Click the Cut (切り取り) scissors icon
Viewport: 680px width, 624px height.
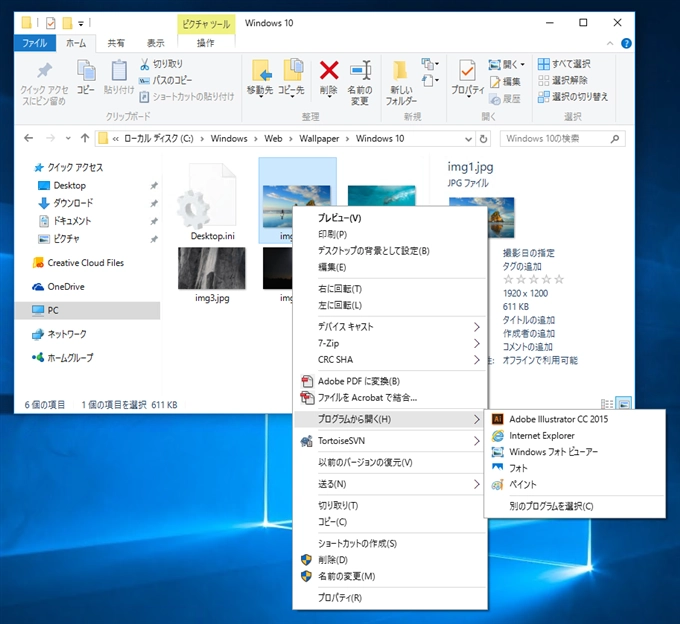144,64
